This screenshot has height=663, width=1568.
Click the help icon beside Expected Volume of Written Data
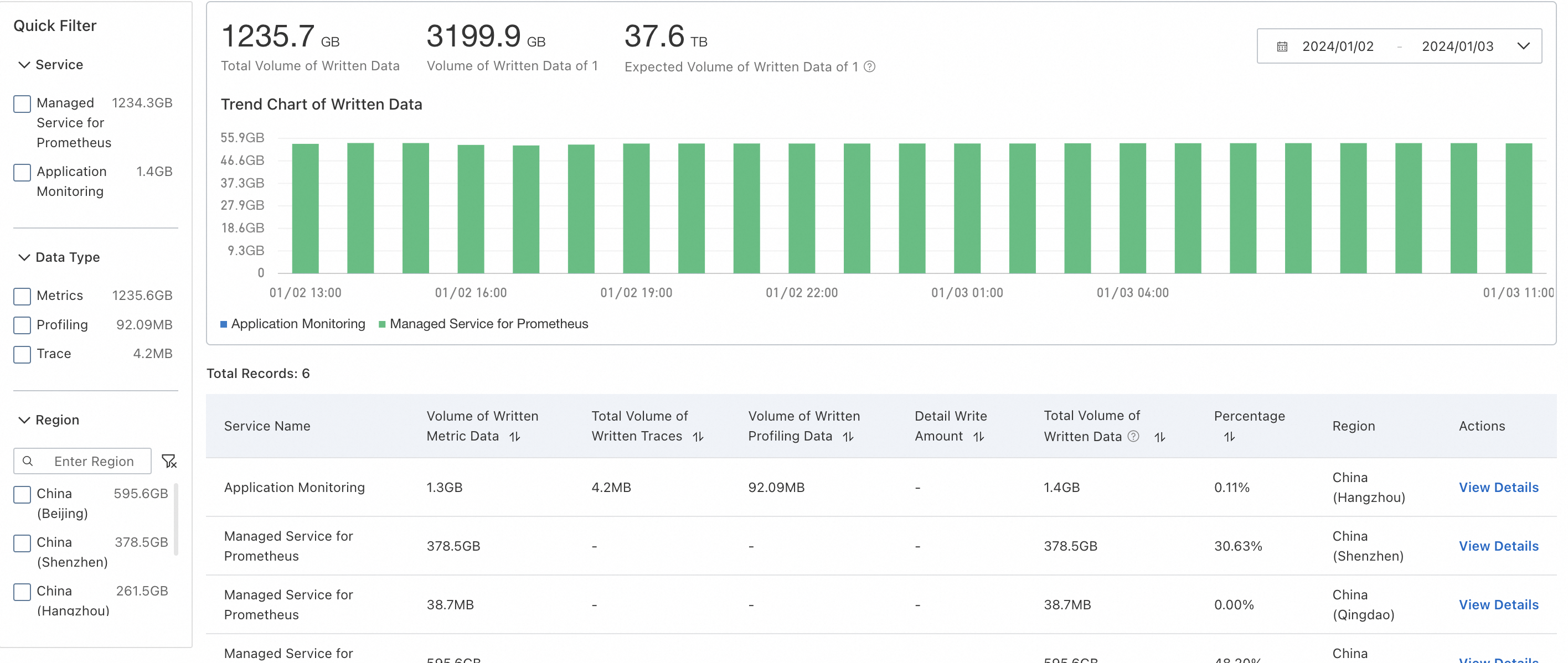[x=870, y=67]
